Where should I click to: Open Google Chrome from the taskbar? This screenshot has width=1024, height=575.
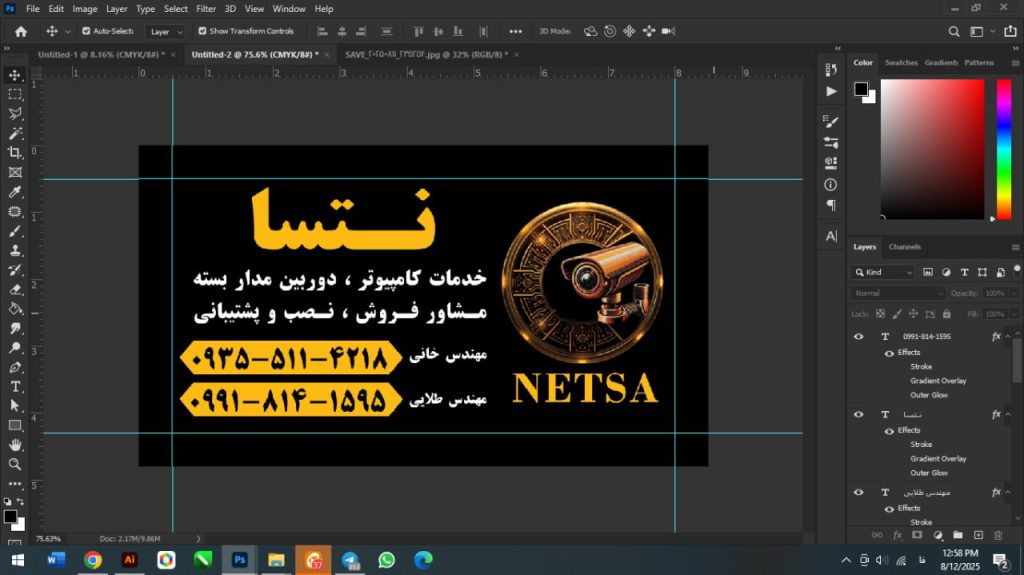[x=93, y=560]
